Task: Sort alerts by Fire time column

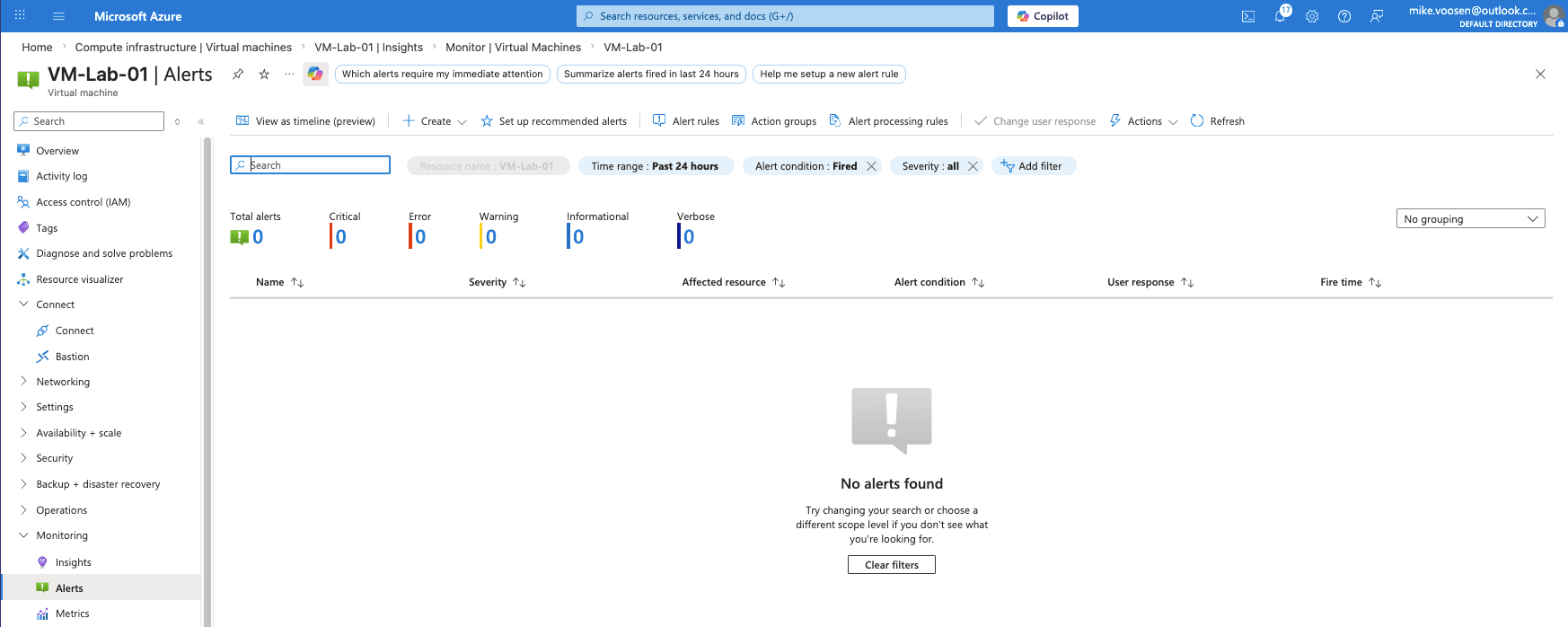Action: pyautogui.click(x=1351, y=282)
